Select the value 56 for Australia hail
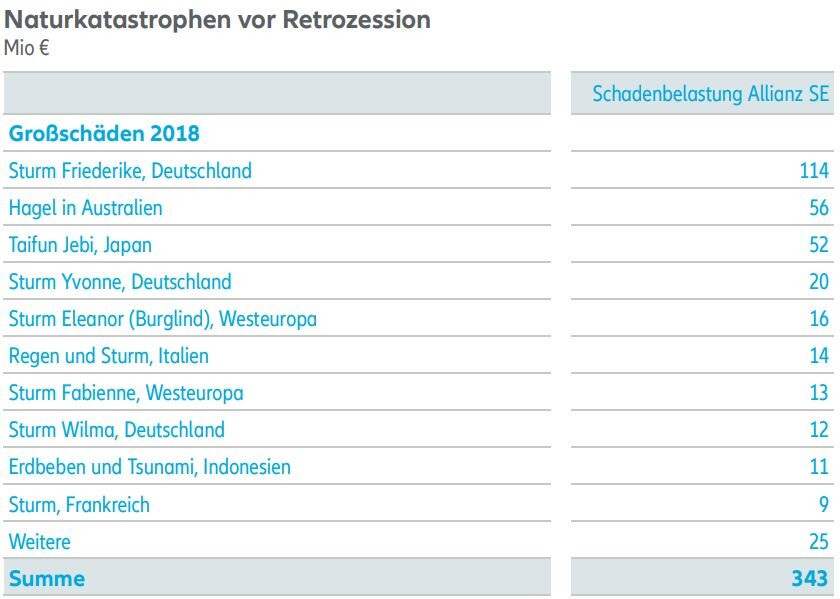 pos(819,208)
